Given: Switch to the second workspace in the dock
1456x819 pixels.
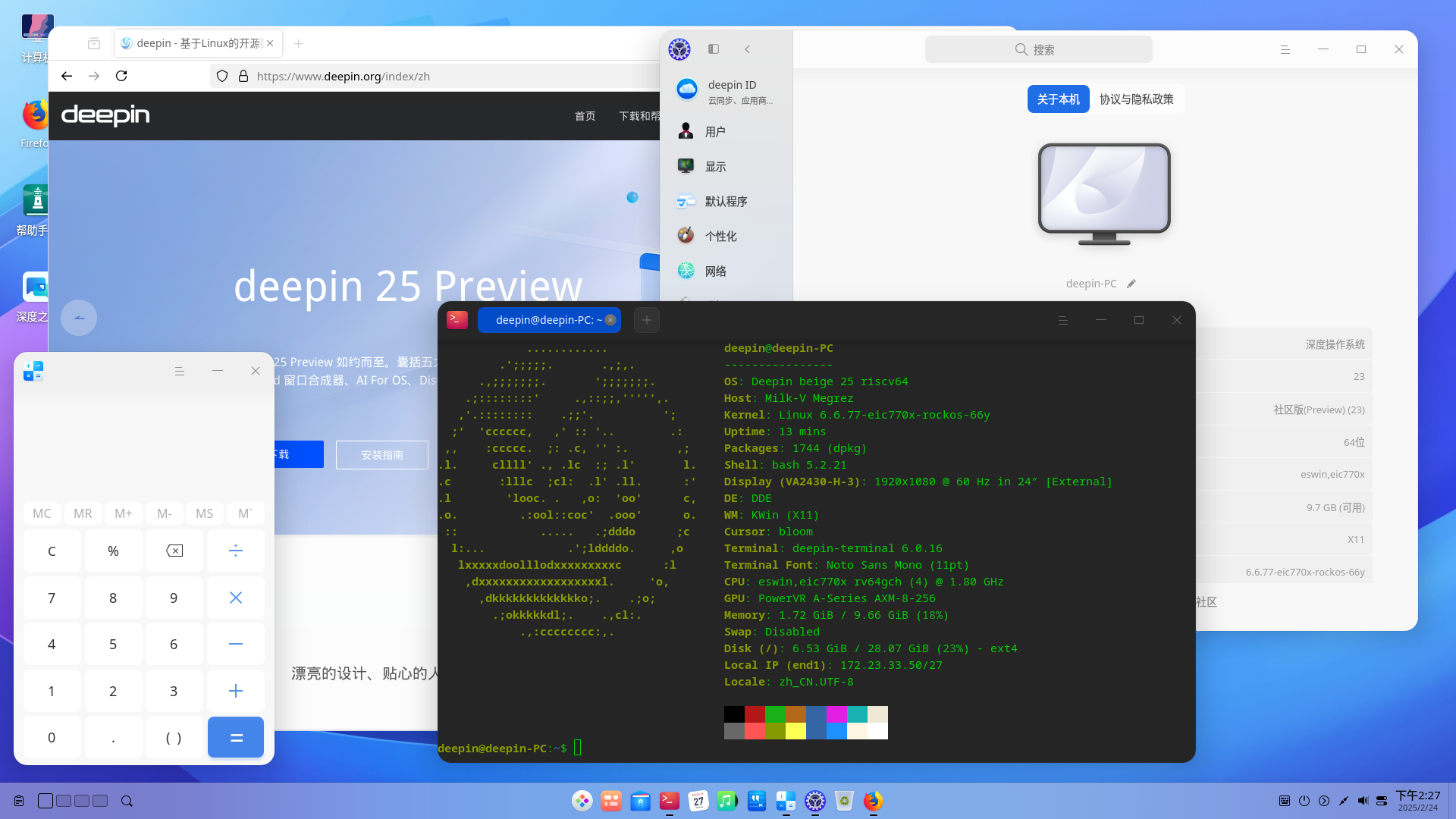Looking at the screenshot, I should [64, 801].
